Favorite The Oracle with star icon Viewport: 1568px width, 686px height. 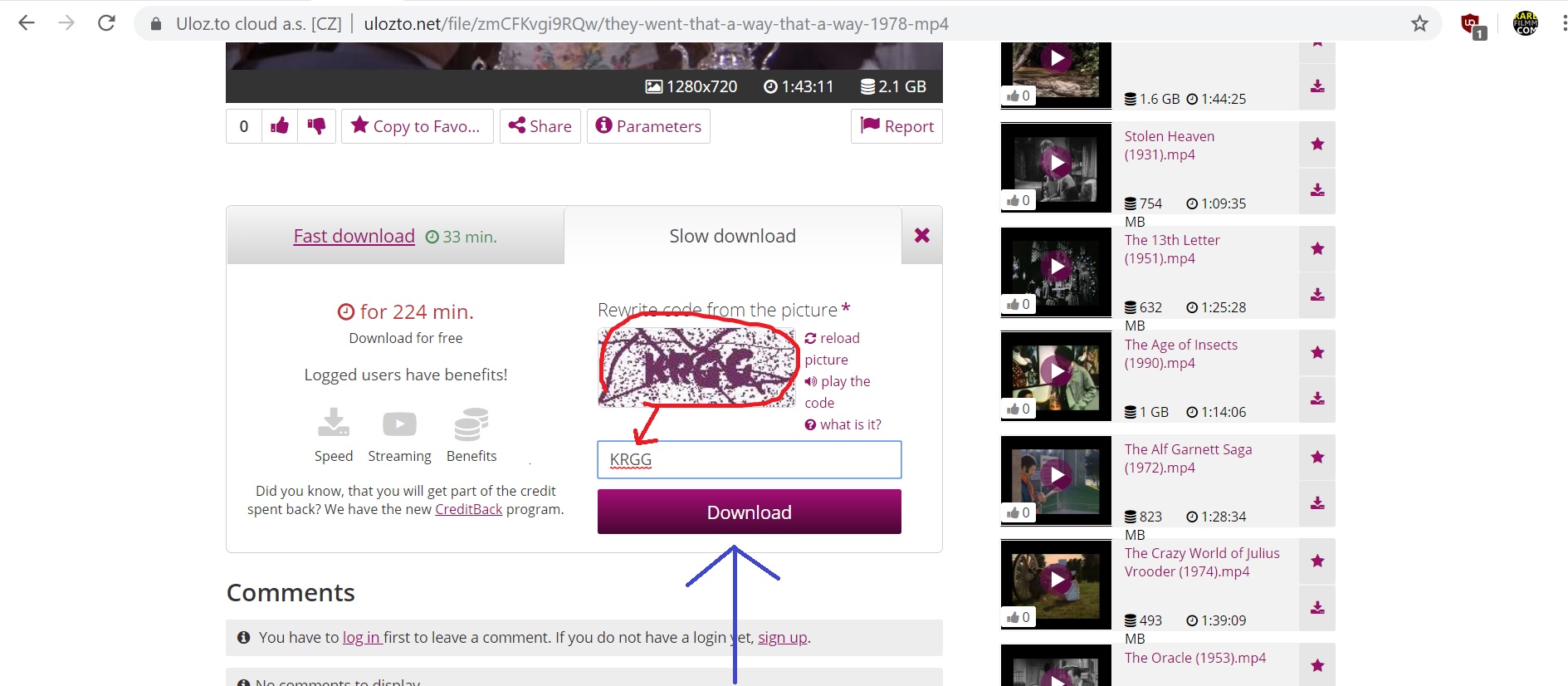[1317, 665]
